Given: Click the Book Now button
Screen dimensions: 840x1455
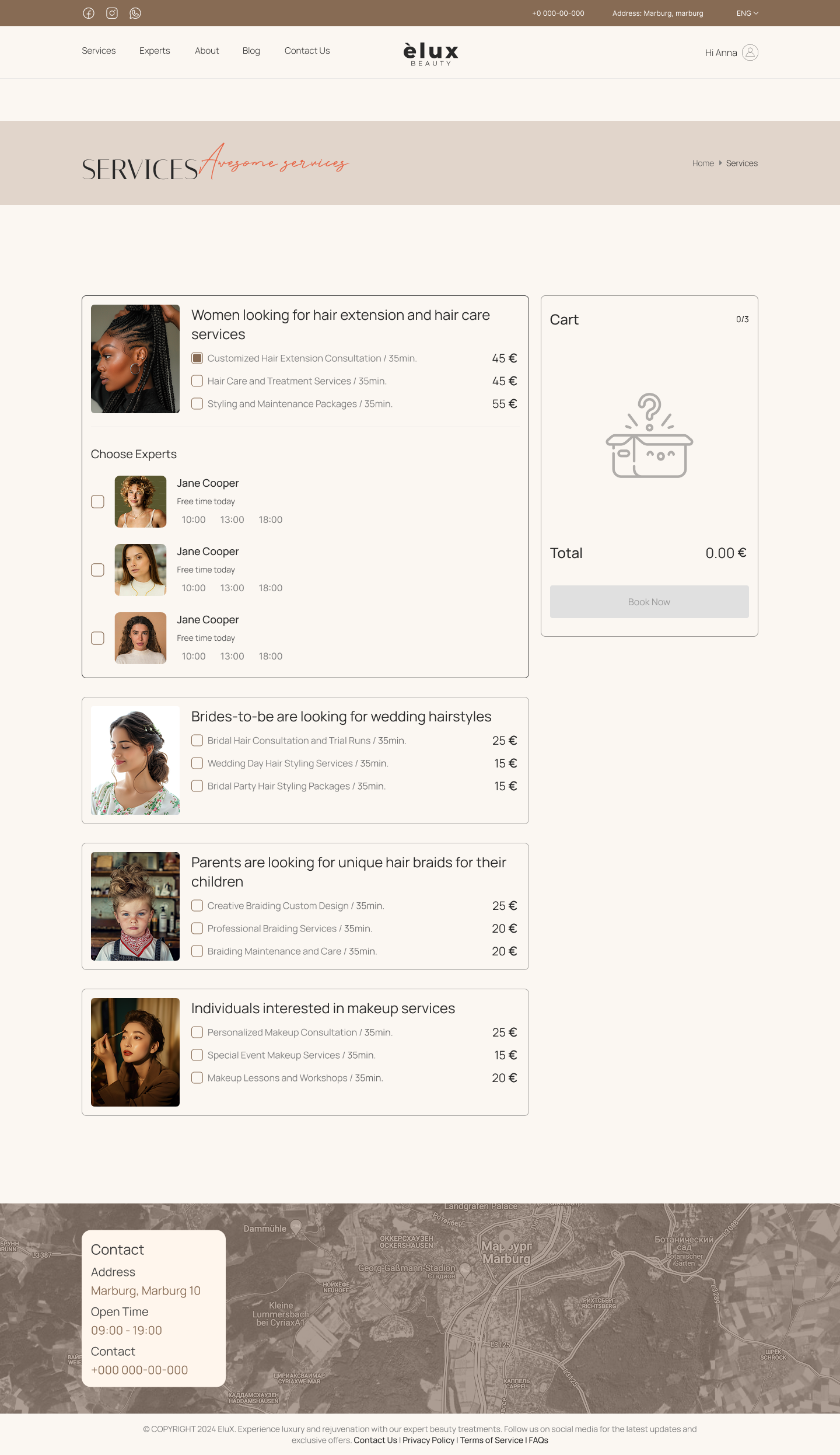Looking at the screenshot, I should pyautogui.click(x=649, y=602).
